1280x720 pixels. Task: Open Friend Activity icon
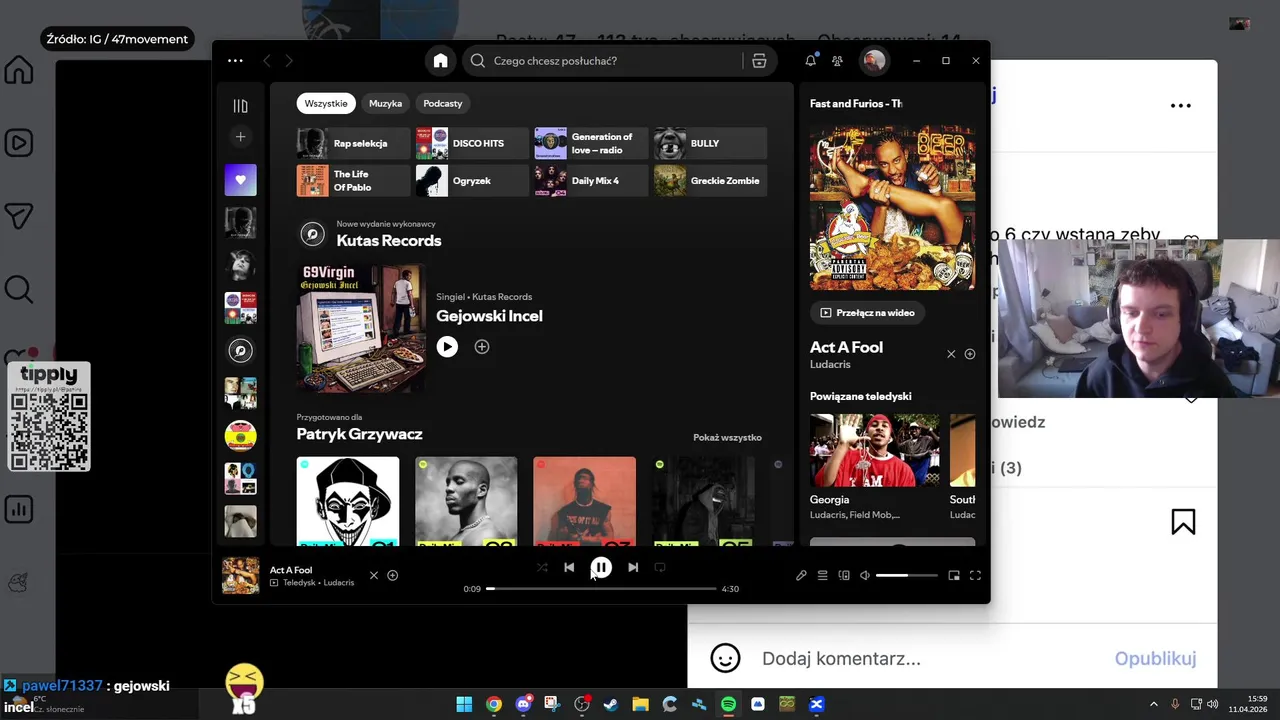click(x=838, y=61)
